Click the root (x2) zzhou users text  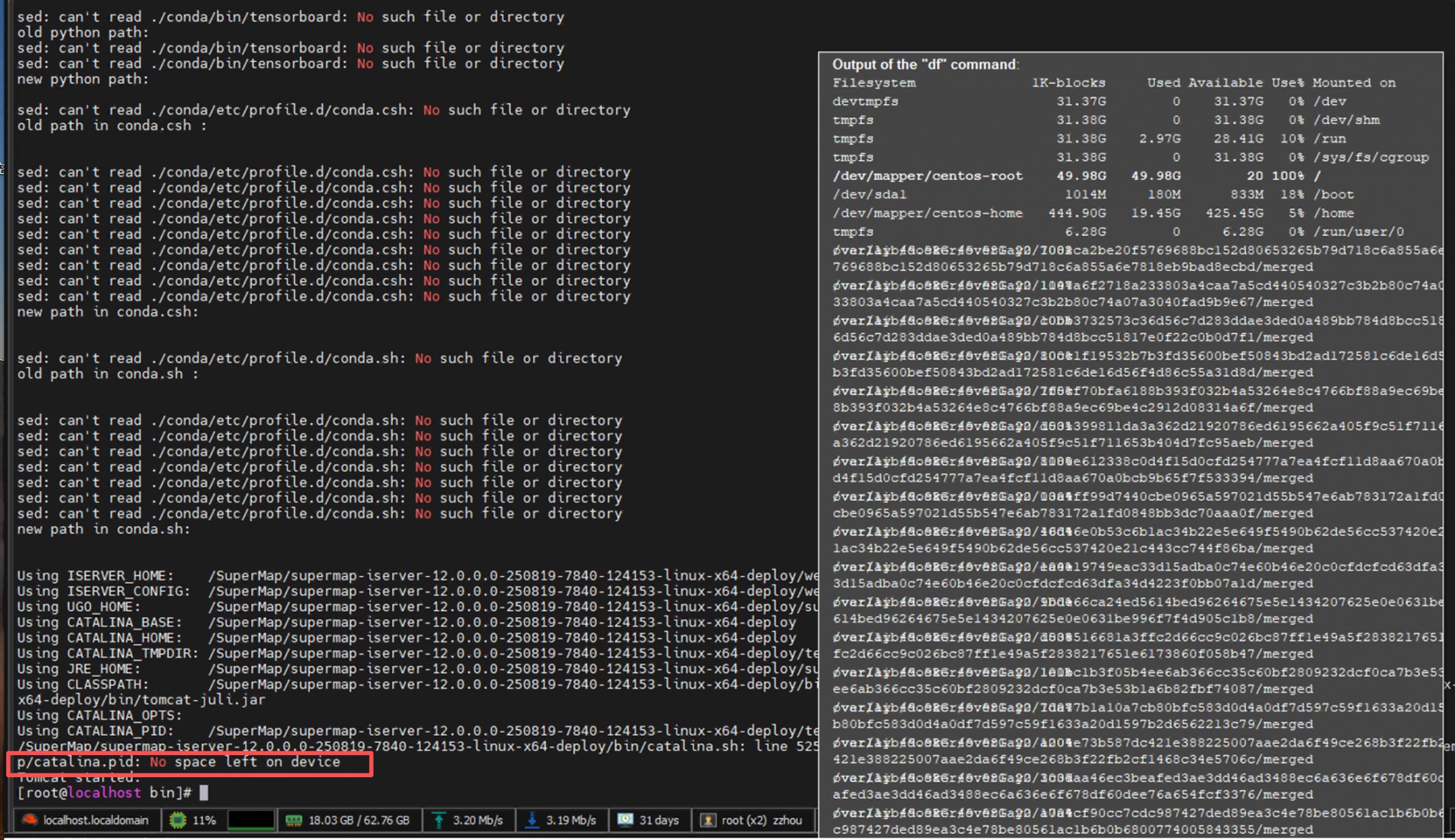[x=761, y=820]
